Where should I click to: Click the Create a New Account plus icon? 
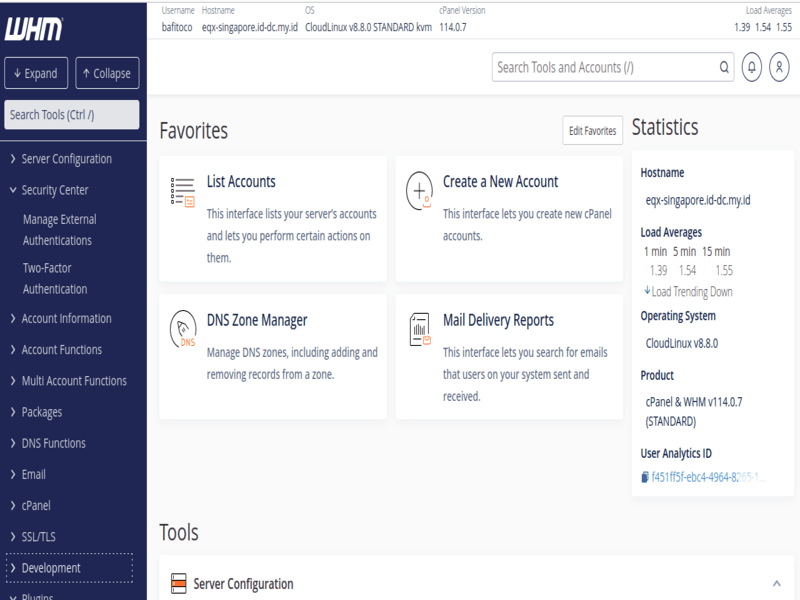419,191
